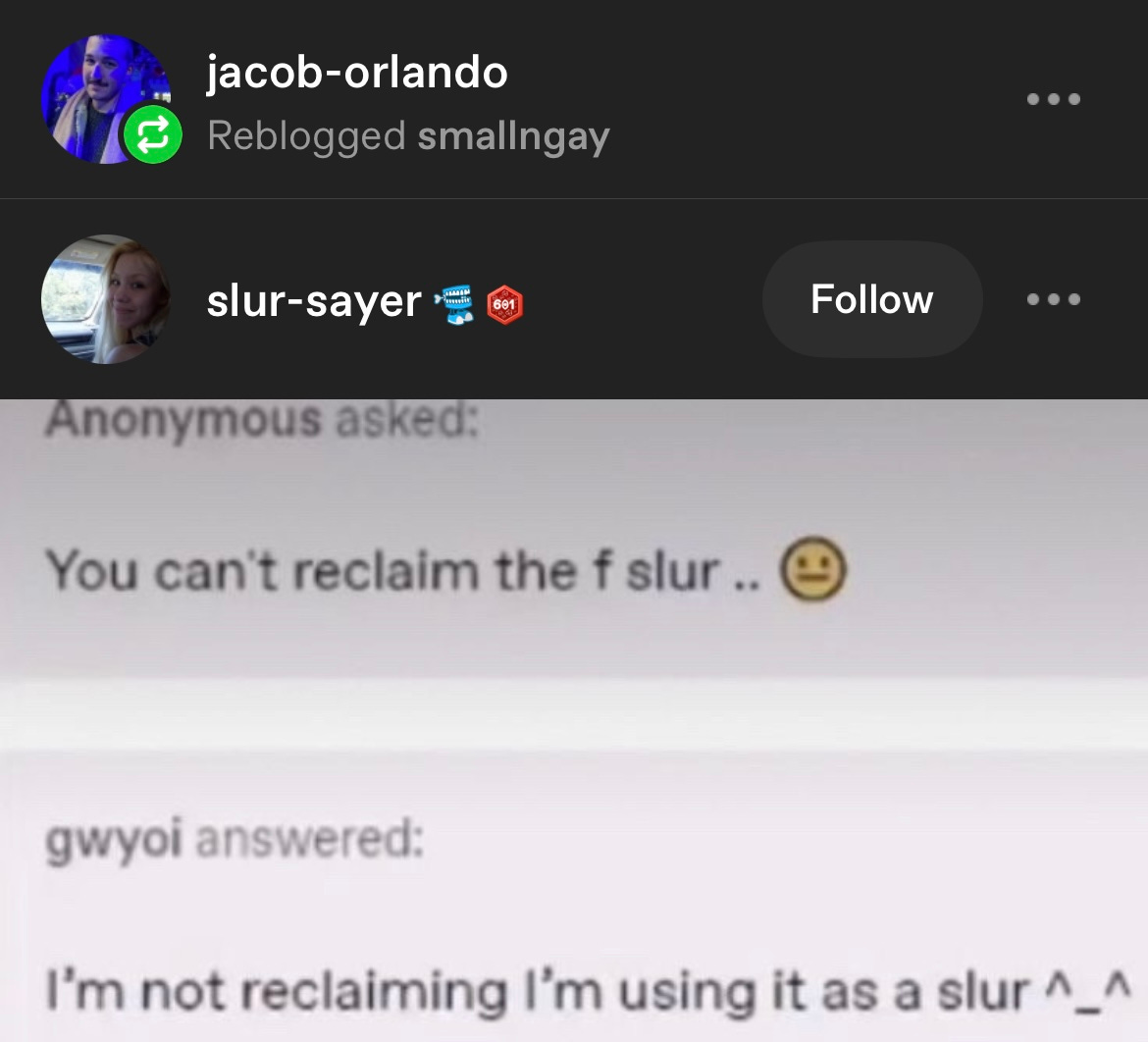Click the word 'answered:' in screenshot
The height and width of the screenshot is (1042, 1148).
tap(310, 839)
